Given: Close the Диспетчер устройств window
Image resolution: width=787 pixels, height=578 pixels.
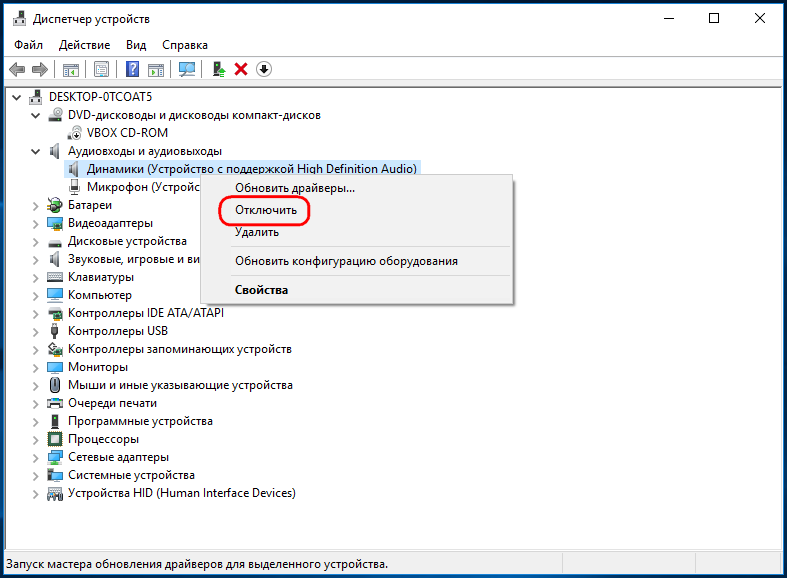Looking at the screenshot, I should click(760, 19).
